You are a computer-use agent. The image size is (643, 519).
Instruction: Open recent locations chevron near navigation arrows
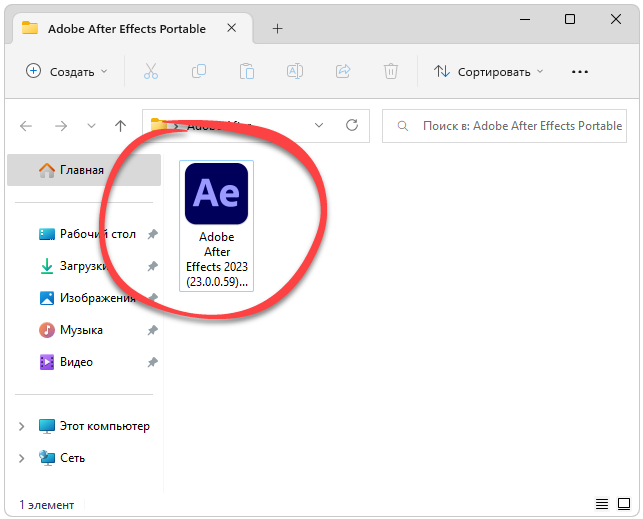coord(91,126)
